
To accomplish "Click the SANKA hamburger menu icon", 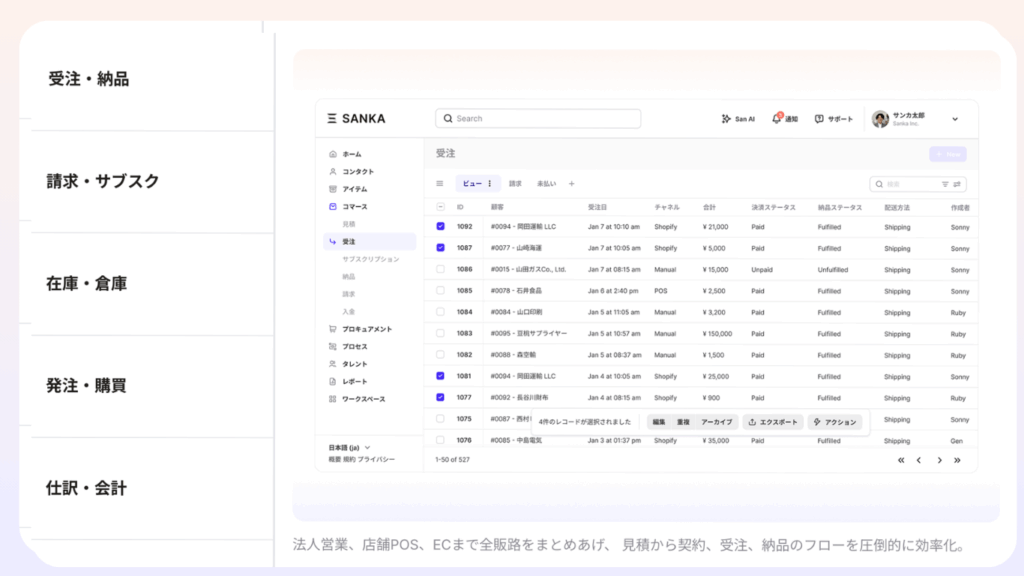I will (x=332, y=119).
